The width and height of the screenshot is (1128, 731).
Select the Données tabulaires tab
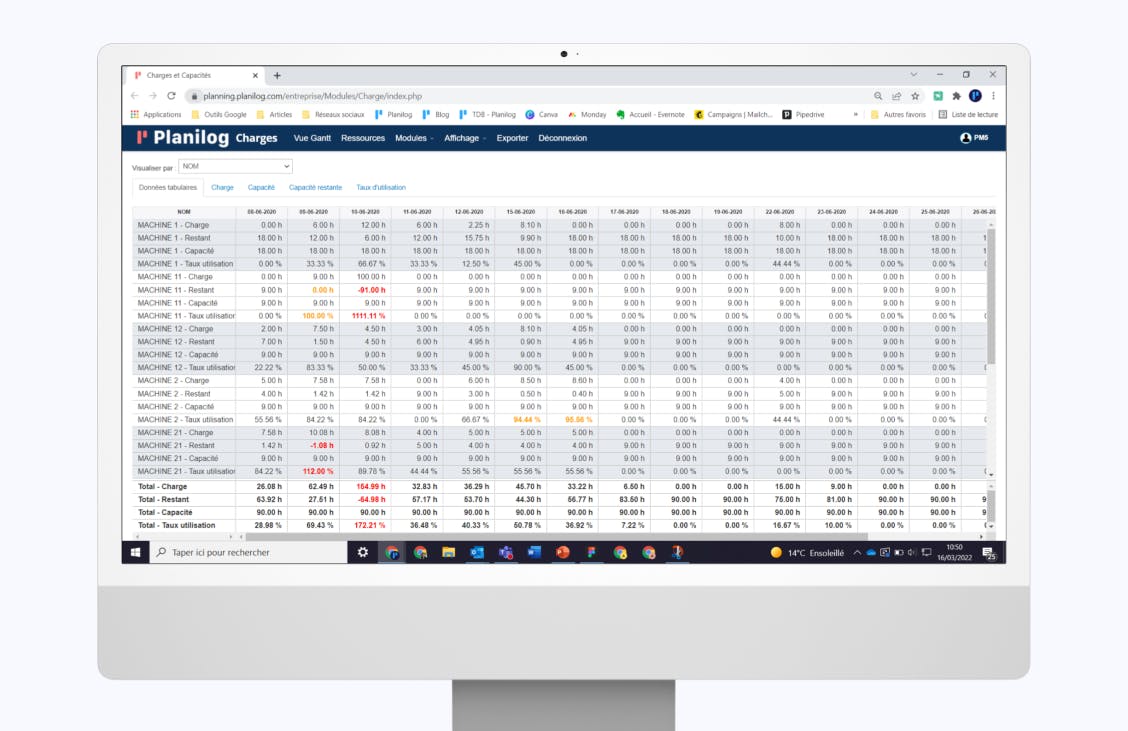(x=168, y=187)
